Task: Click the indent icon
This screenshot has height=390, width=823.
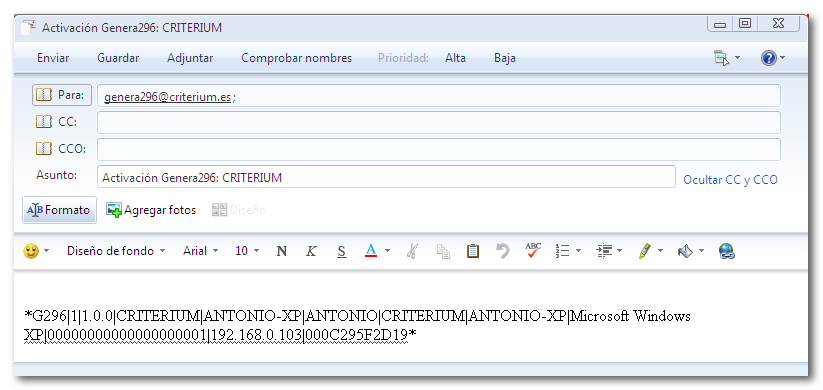Action: point(604,251)
